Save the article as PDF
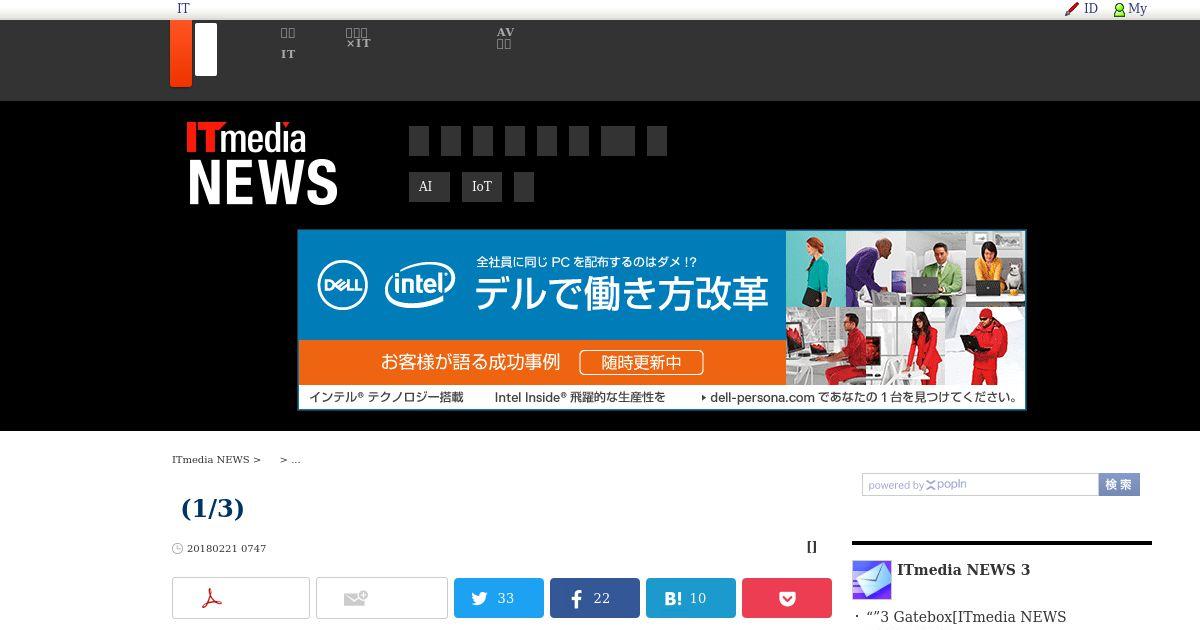The width and height of the screenshot is (1200, 630). [x=241, y=598]
